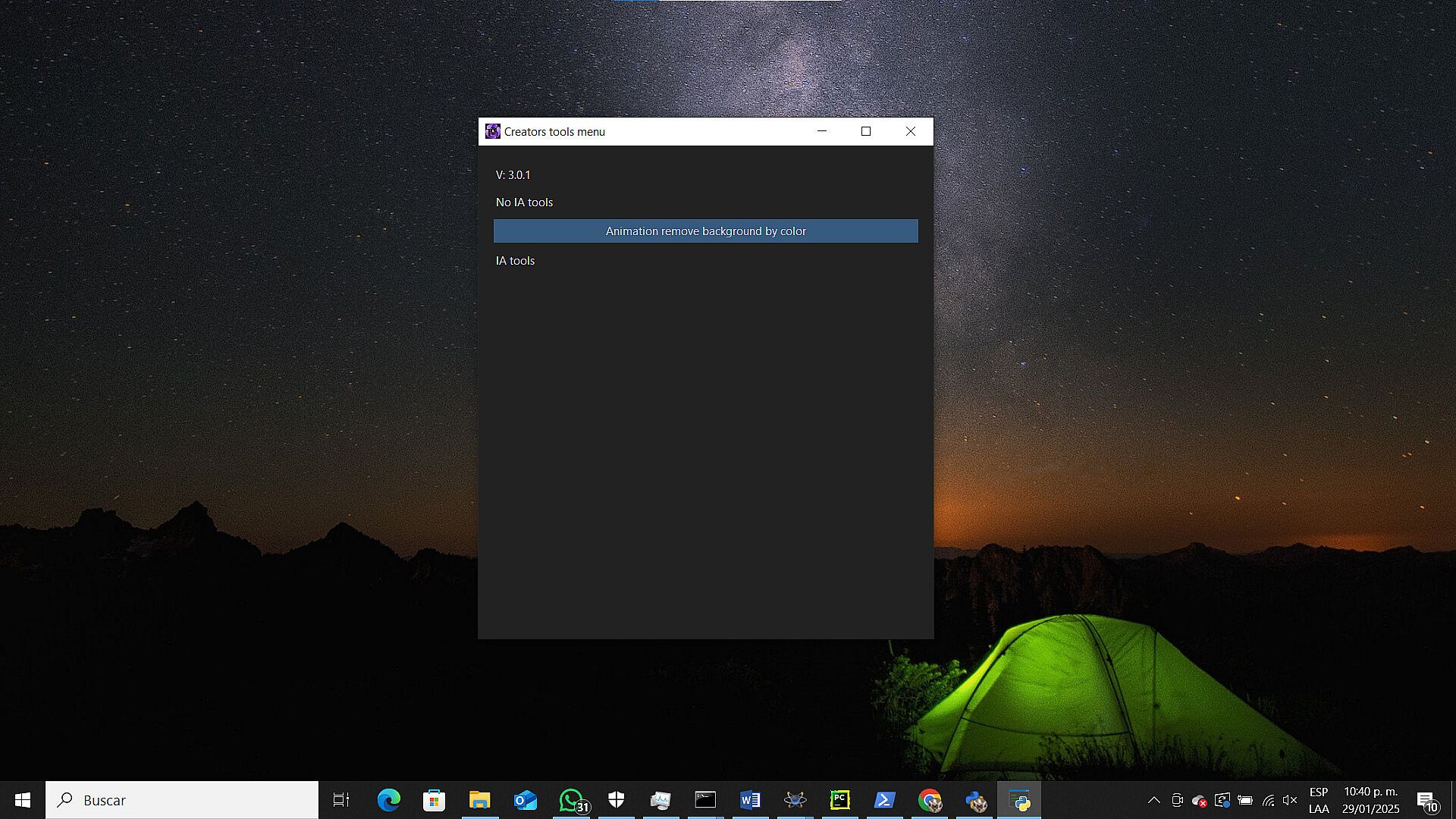Open File Explorer from the taskbar
Viewport: 1456px width, 819px height.
click(x=479, y=800)
